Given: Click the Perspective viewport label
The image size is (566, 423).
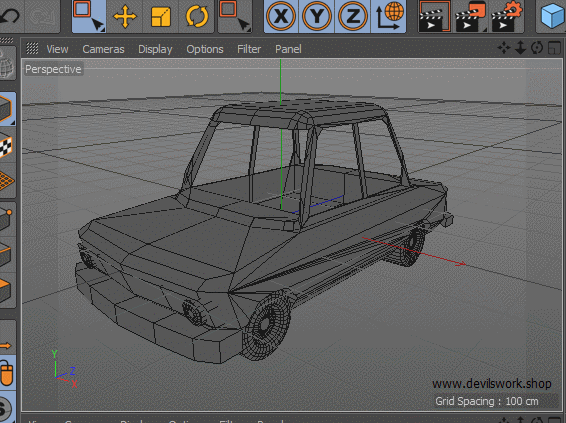Looking at the screenshot, I should pos(53,69).
